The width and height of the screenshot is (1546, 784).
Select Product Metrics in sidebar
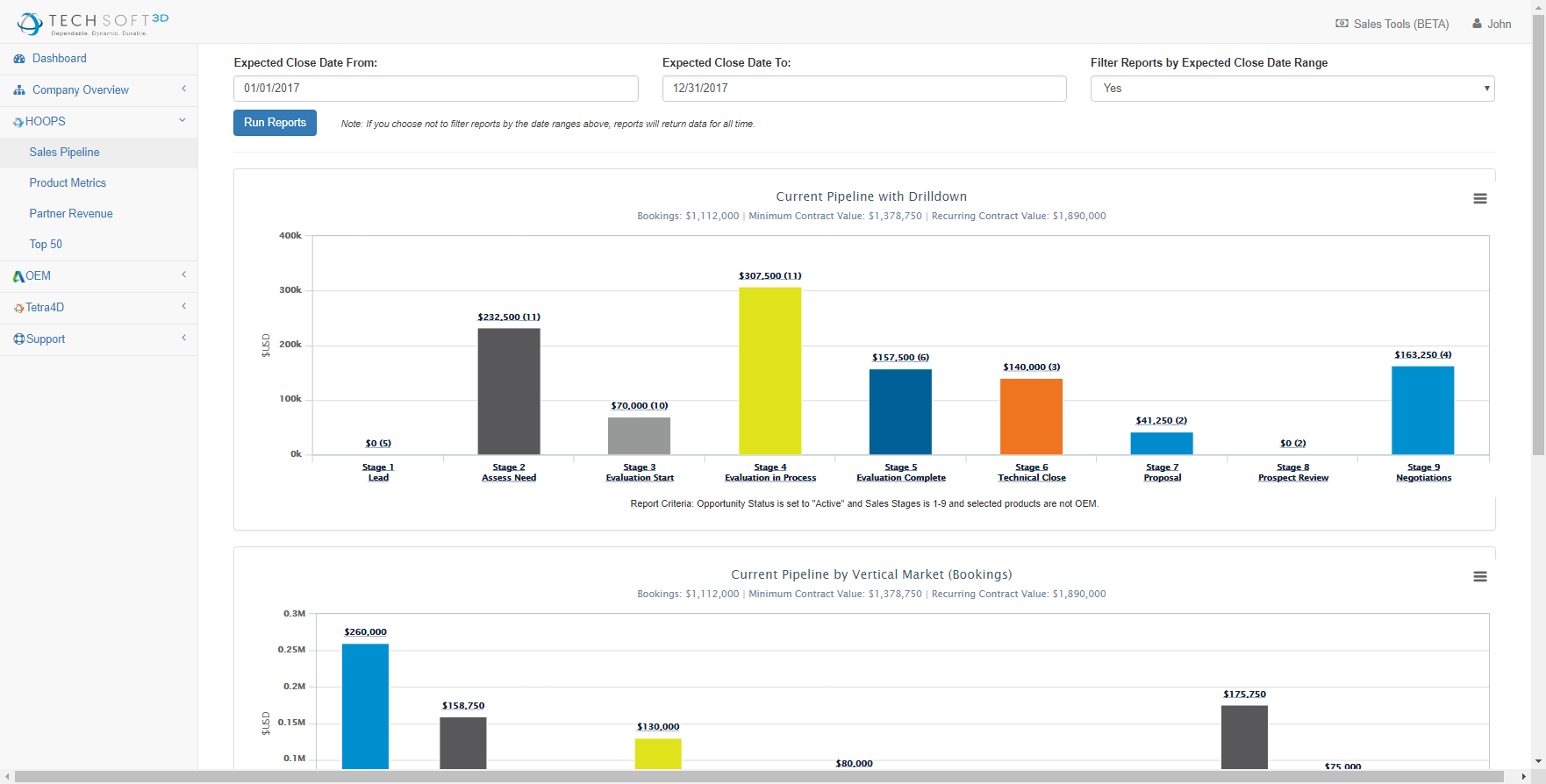tap(68, 183)
